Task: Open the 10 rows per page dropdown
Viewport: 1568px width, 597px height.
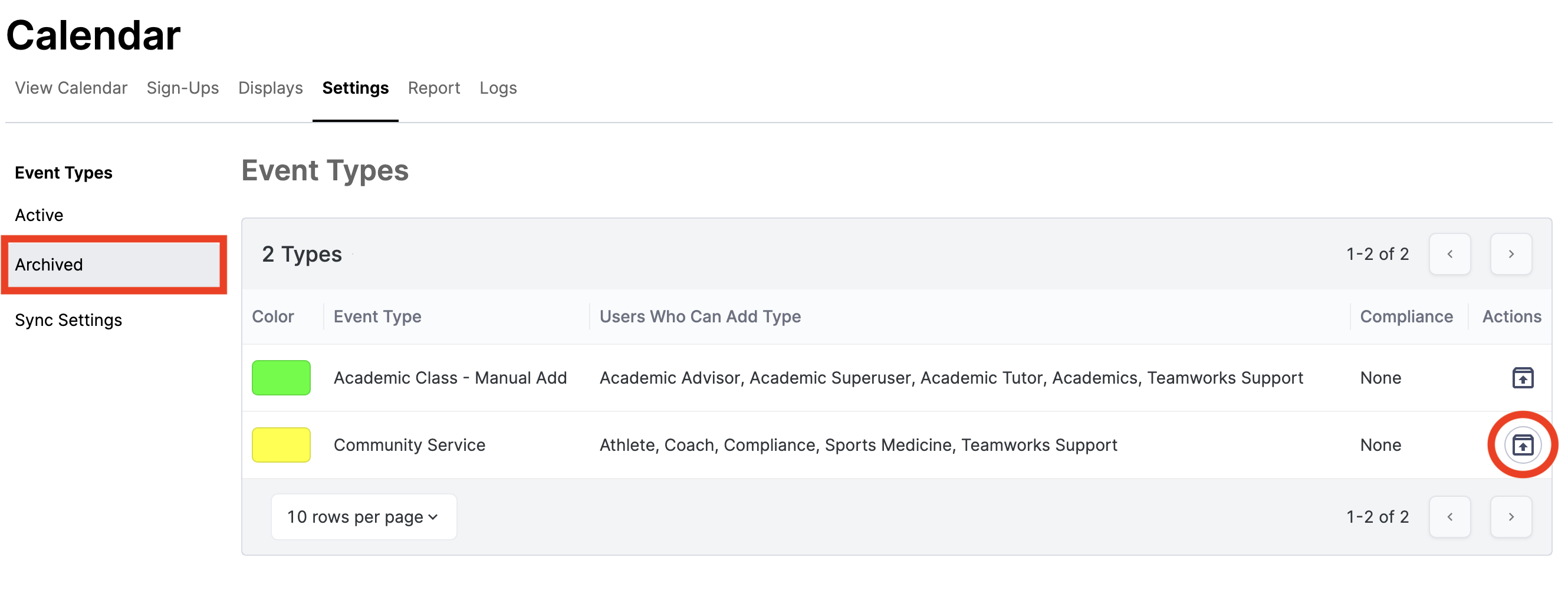Action: tap(363, 517)
